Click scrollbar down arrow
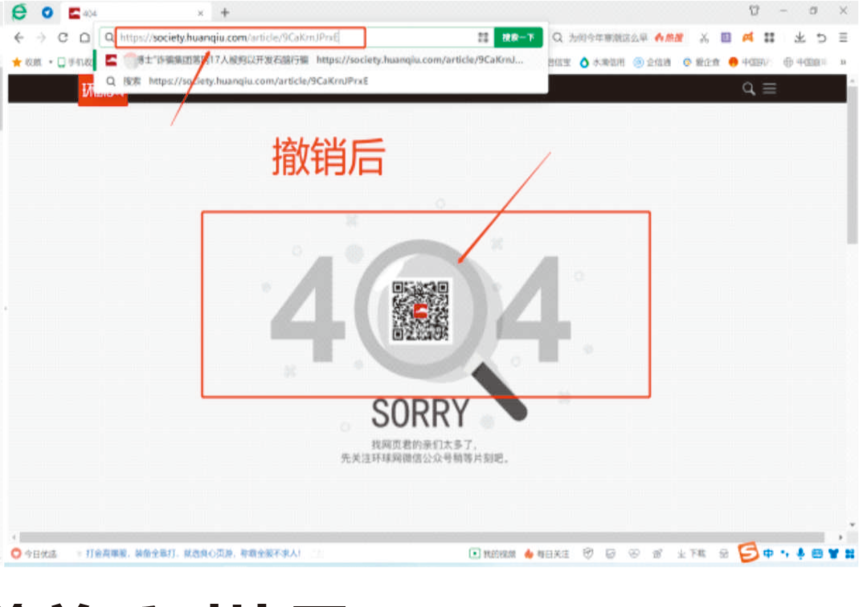Image resolution: width=859 pixels, height=607 pixels. pyautogui.click(x=852, y=525)
